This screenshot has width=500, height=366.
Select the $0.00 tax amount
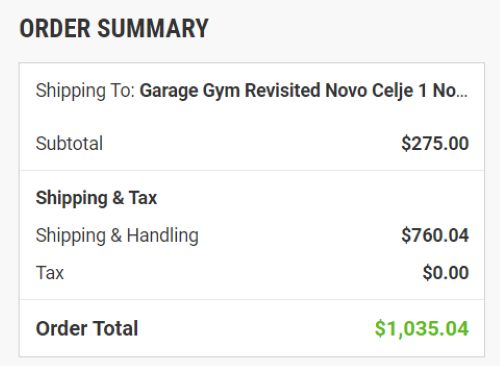[x=446, y=272]
